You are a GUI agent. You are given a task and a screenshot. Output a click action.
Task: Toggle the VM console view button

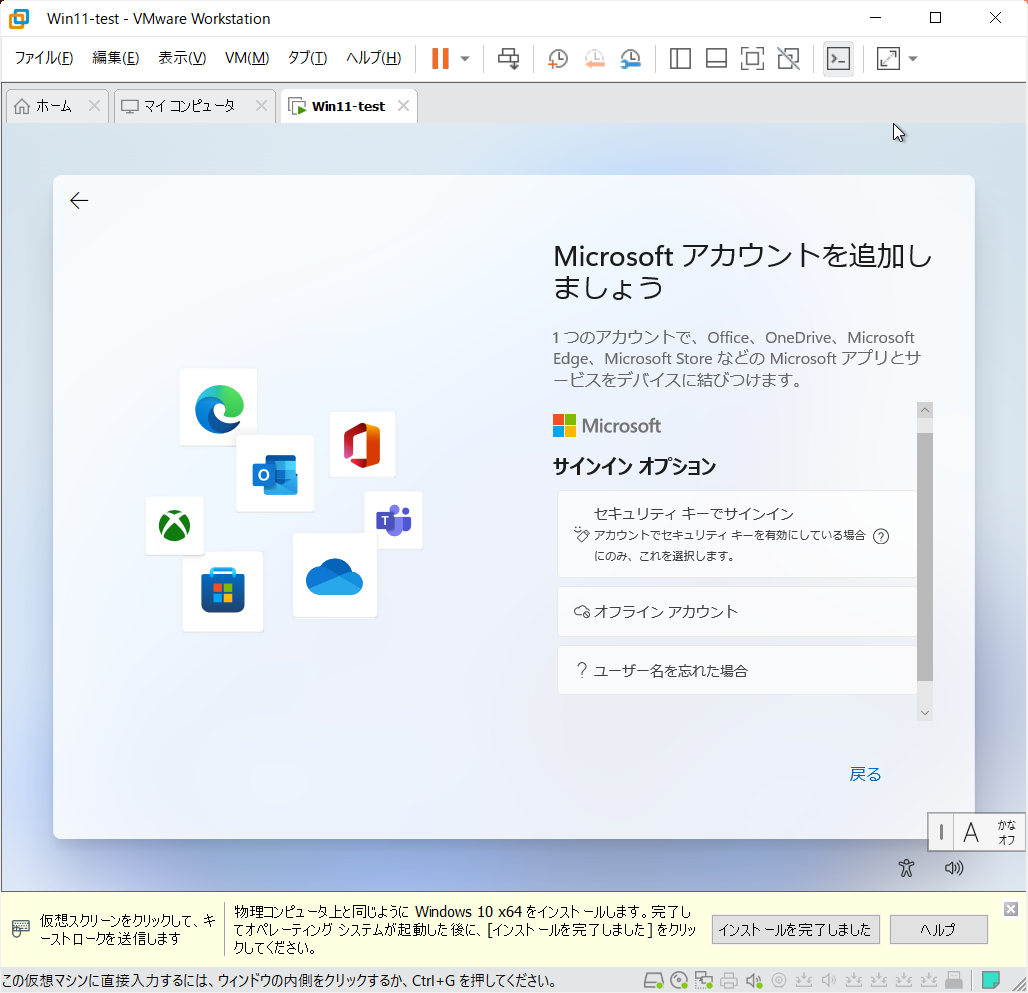point(839,58)
